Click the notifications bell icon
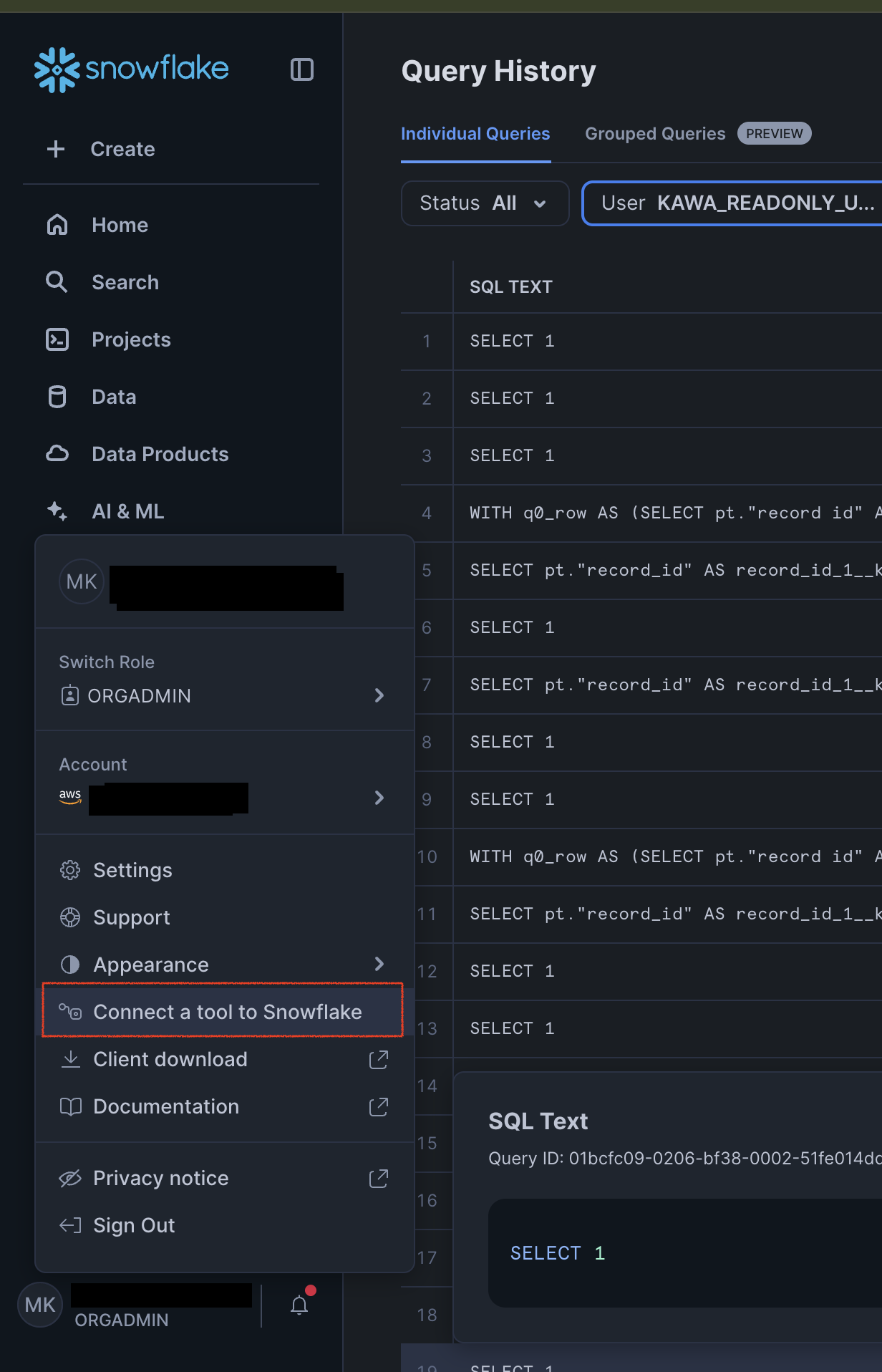This screenshot has width=882, height=1372. 299,1305
